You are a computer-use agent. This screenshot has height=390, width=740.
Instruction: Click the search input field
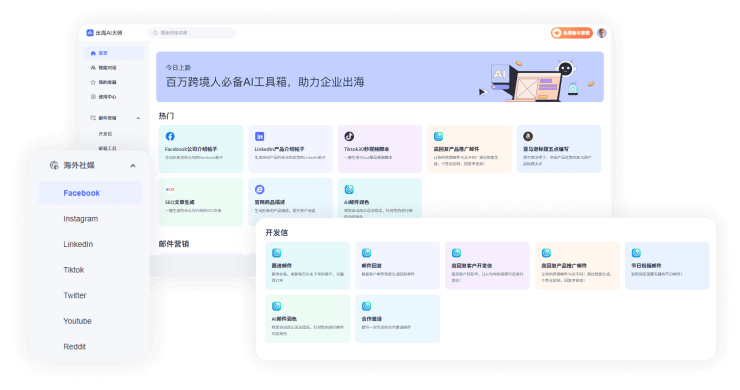tap(192, 33)
